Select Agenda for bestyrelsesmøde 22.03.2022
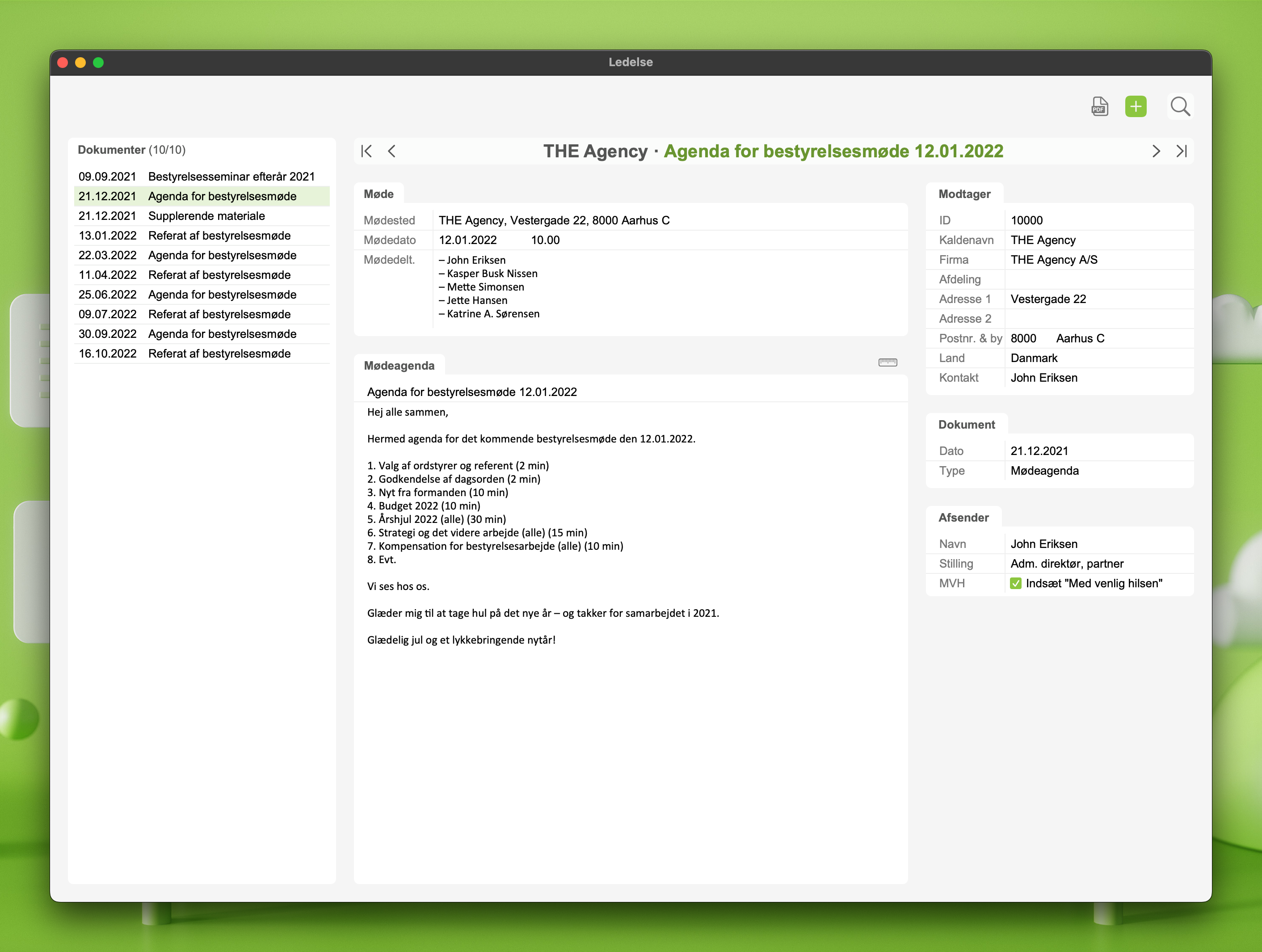This screenshot has height=952, width=1262. coord(222,256)
